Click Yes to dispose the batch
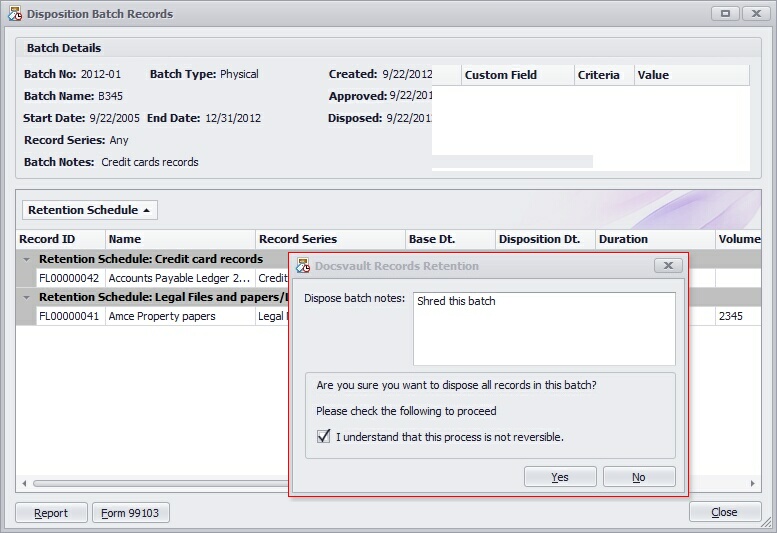The height and width of the screenshot is (533, 777). 560,477
